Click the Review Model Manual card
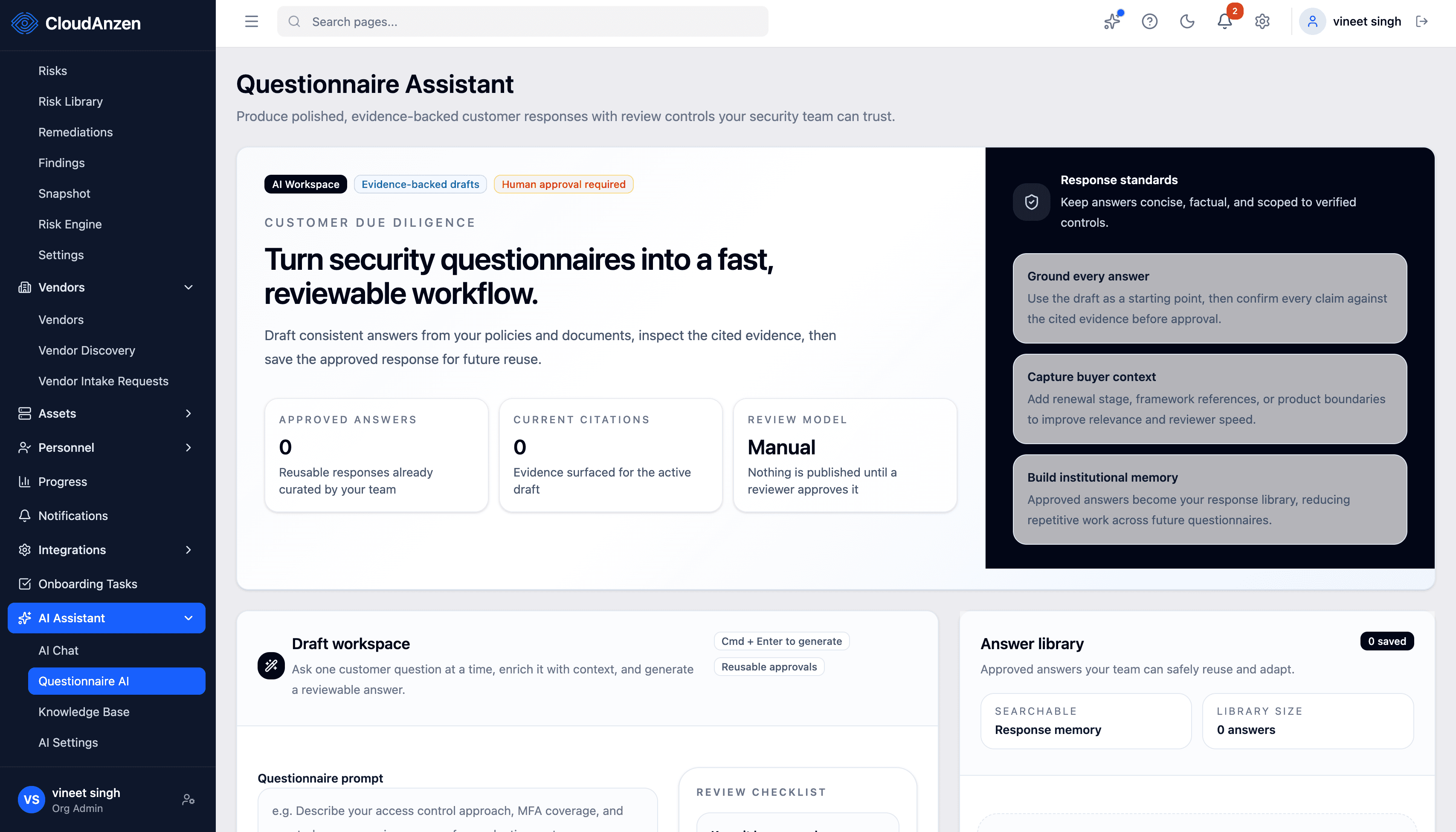The image size is (1456, 832). point(845,455)
